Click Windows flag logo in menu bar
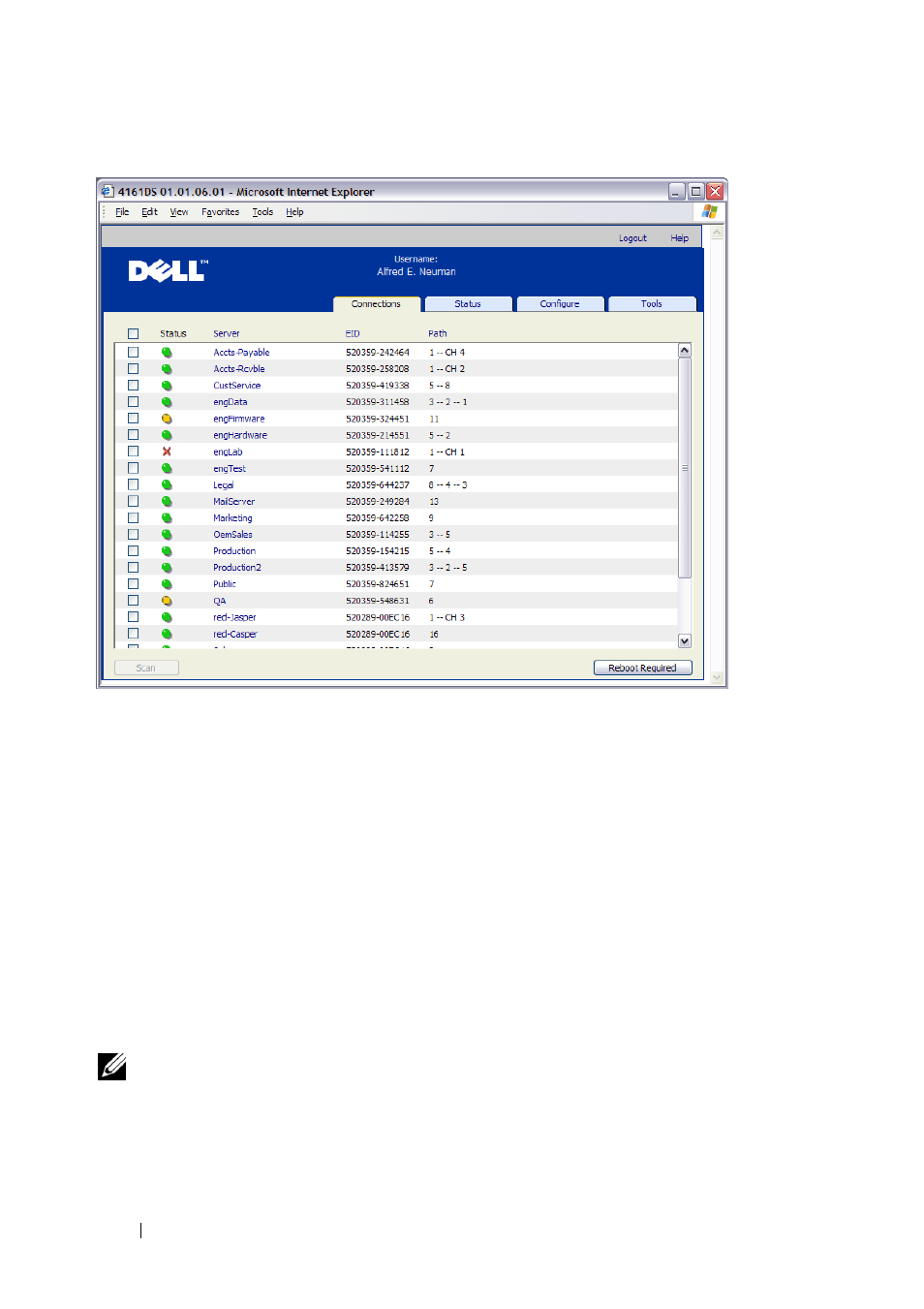Viewport: 924px width, 1309px height. coord(710,211)
